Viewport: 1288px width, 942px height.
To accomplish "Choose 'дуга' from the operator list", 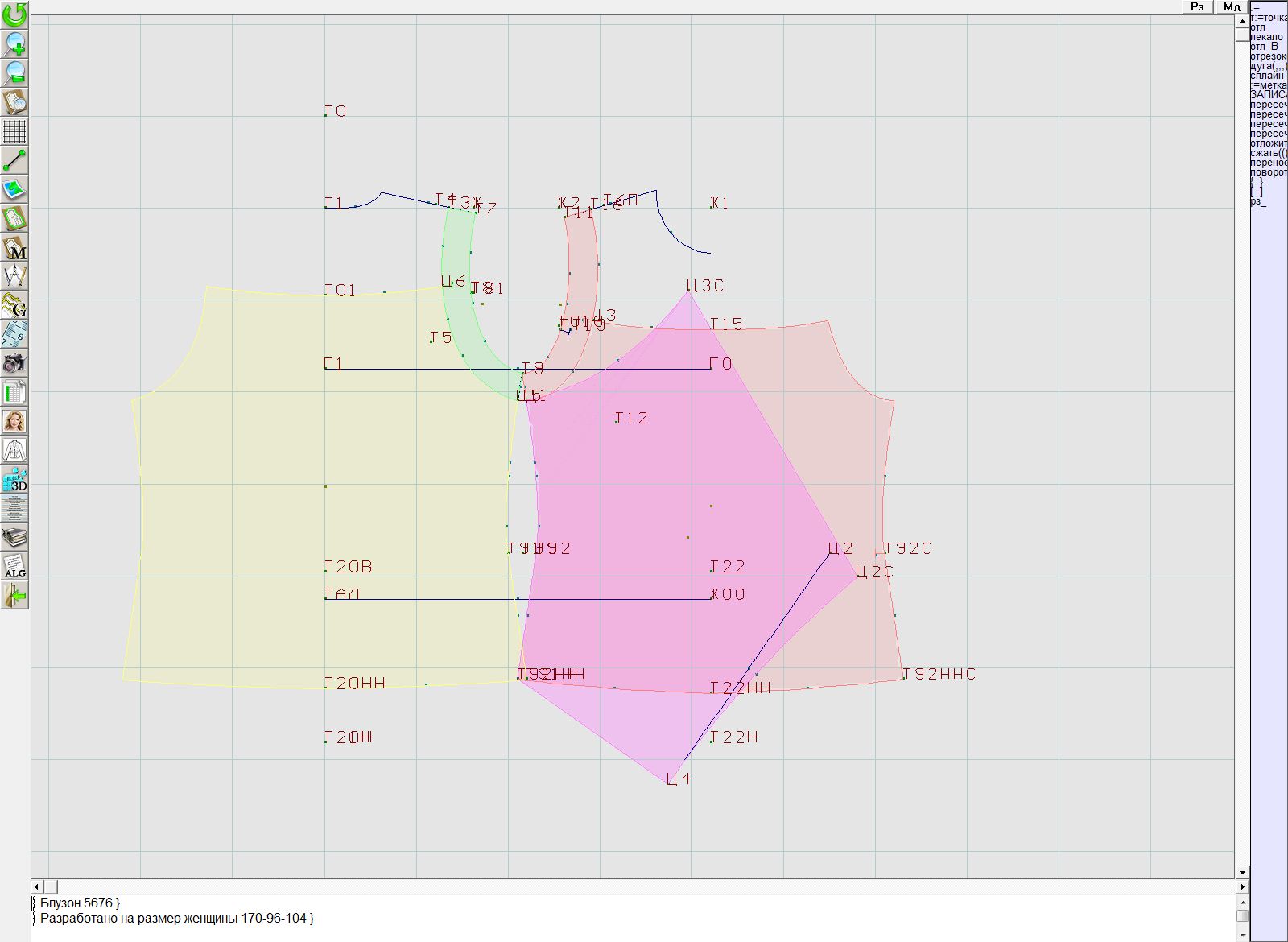I will (1267, 66).
